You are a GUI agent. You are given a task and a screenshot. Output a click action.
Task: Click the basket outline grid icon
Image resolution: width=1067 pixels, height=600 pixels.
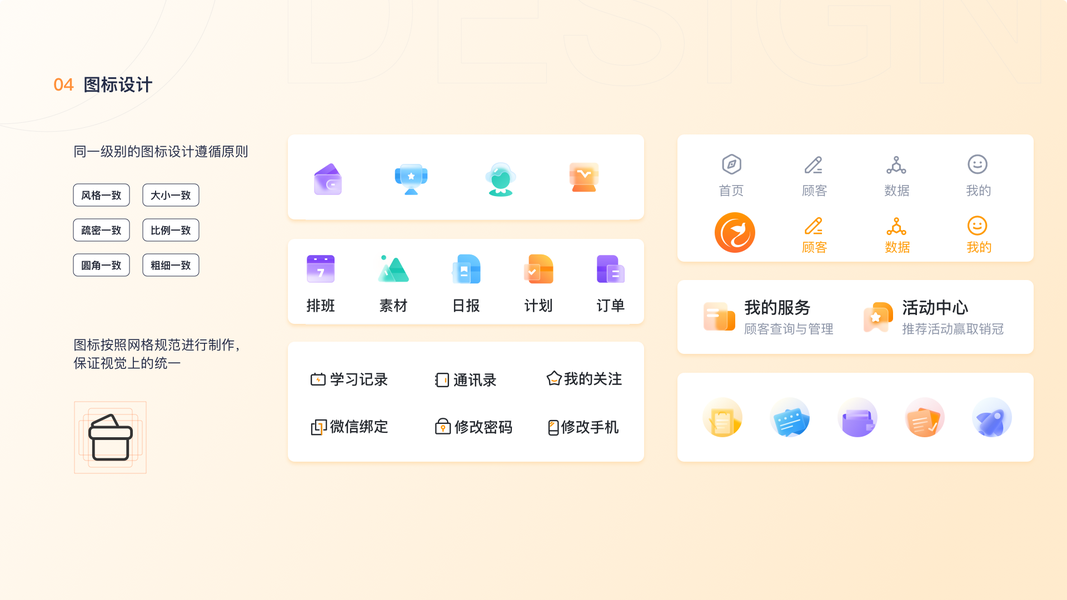coord(110,437)
